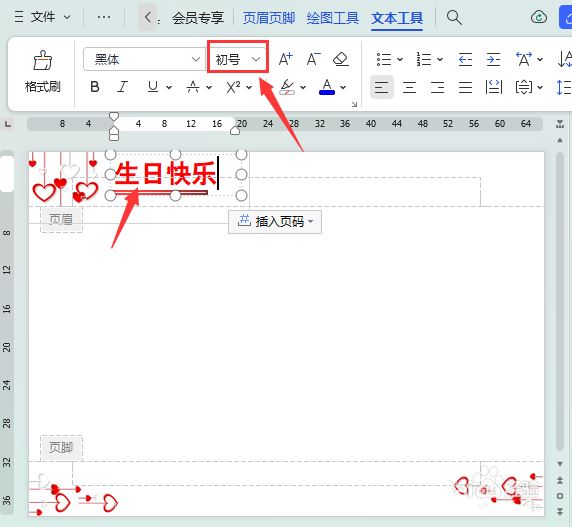Open the font size box showing 初号

[x=238, y=59]
